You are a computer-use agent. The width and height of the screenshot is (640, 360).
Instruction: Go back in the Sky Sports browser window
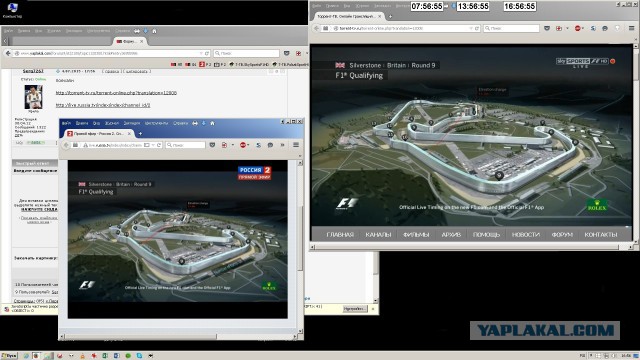[x=316, y=28]
